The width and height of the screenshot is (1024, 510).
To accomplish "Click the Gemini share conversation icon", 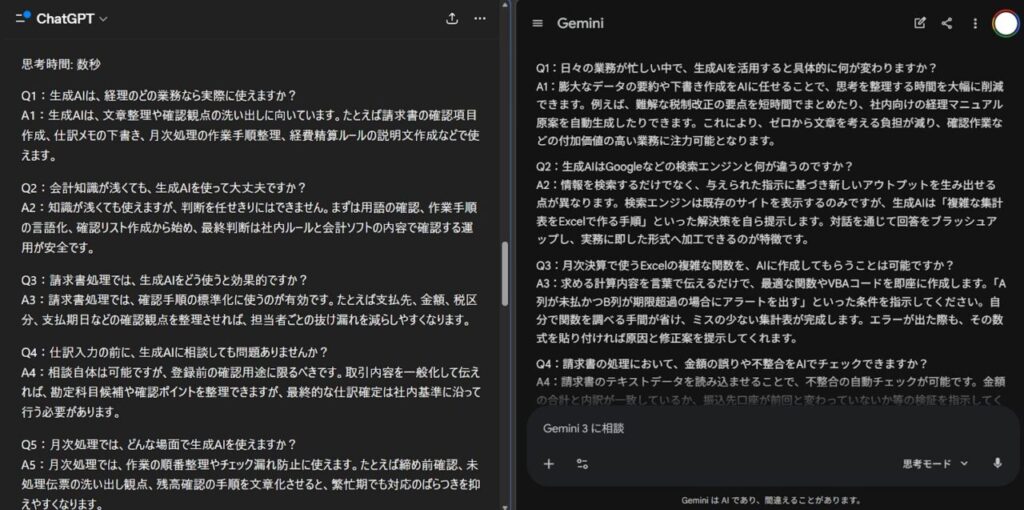I will pyautogui.click(x=946, y=23).
